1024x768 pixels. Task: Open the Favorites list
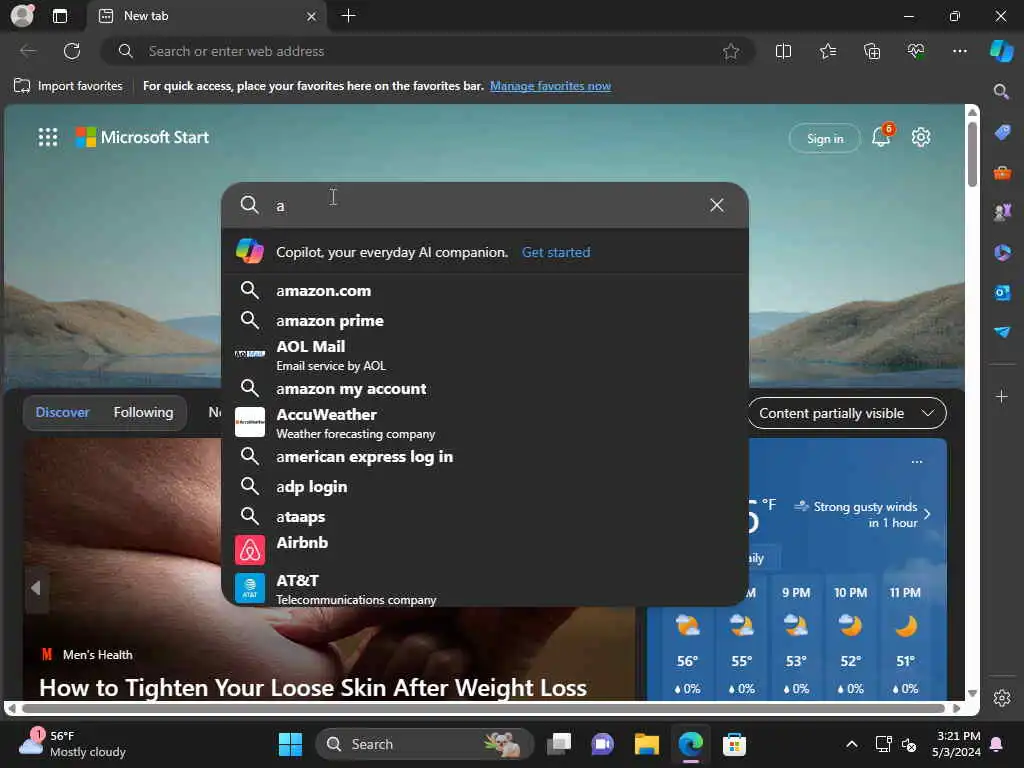pos(827,51)
